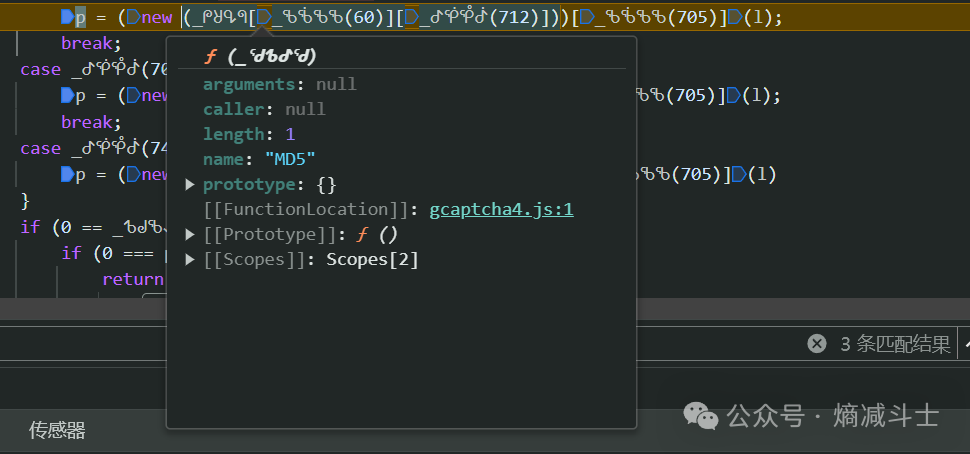Expand the [[Prototype]] entry
The height and width of the screenshot is (454, 970).
[190, 235]
